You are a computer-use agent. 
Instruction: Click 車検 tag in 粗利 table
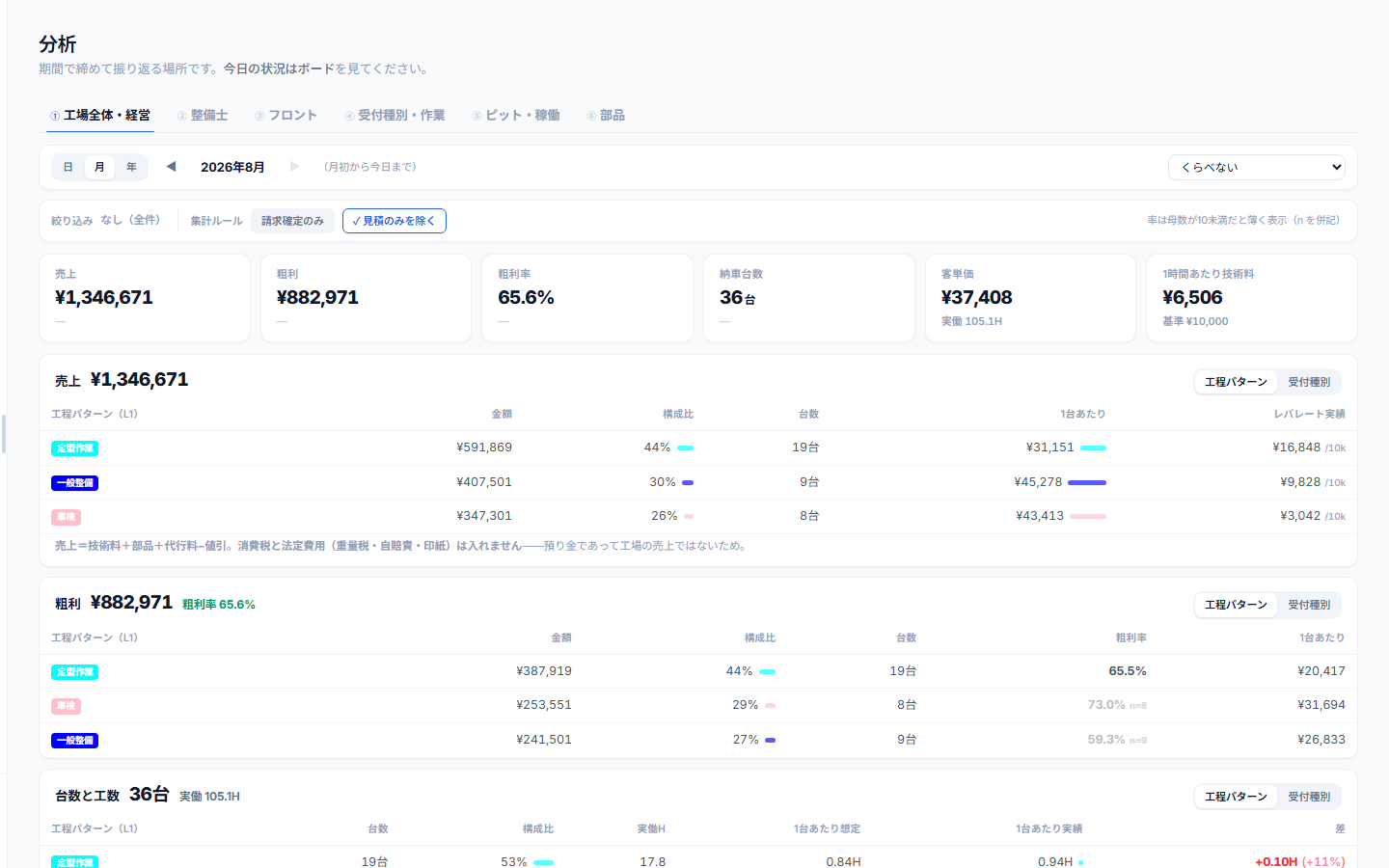pyautogui.click(x=66, y=706)
